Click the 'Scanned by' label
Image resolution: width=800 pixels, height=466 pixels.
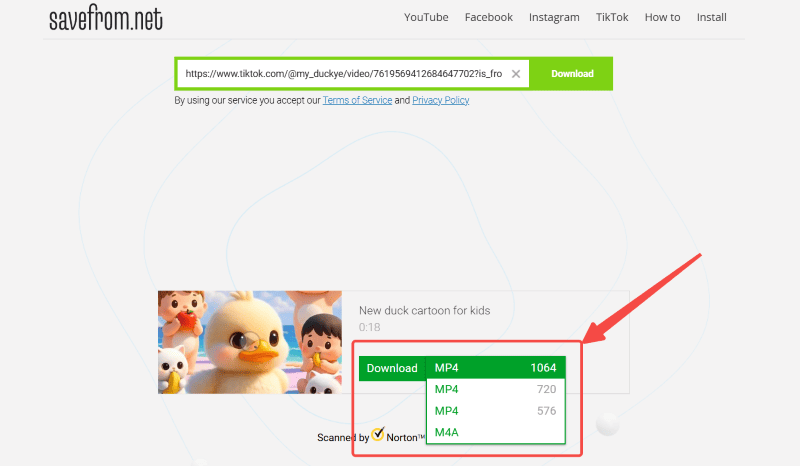click(x=343, y=437)
